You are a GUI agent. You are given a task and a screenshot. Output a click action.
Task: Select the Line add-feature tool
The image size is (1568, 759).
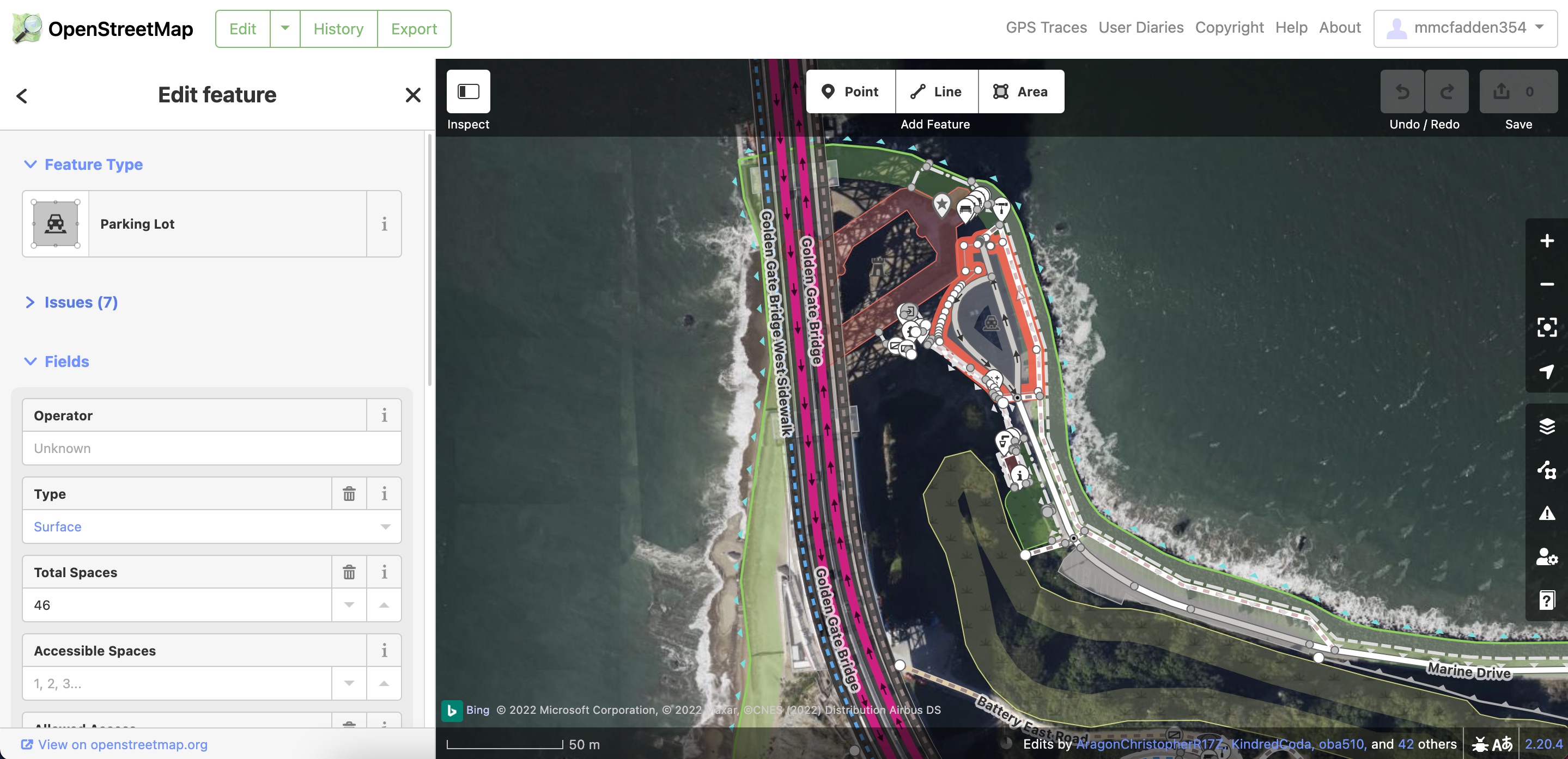(937, 91)
